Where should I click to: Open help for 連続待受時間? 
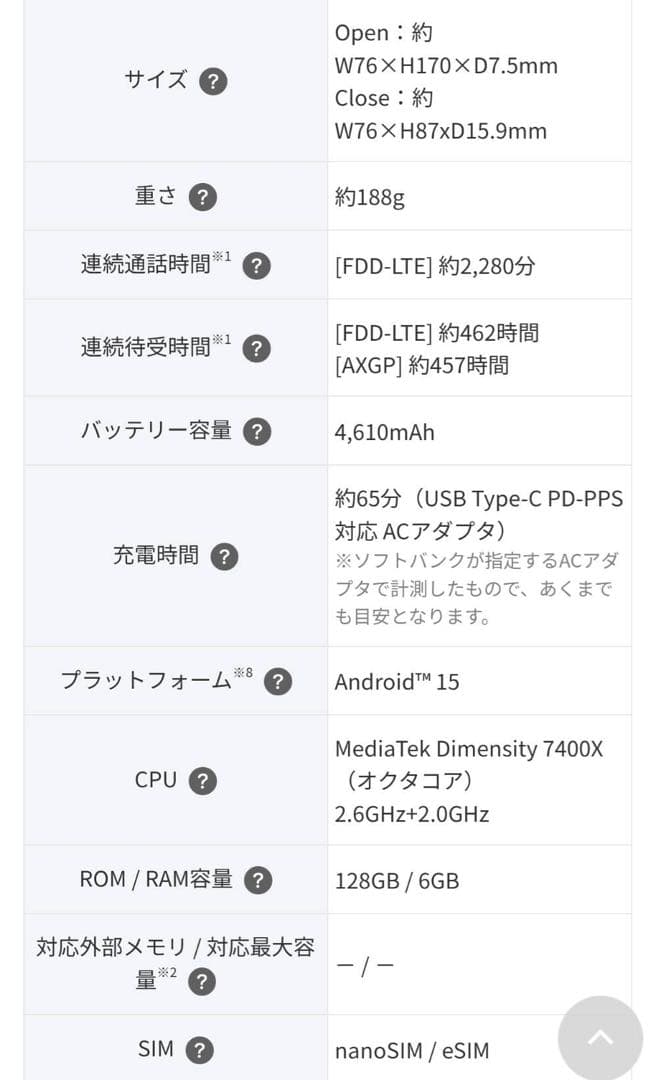(256, 348)
